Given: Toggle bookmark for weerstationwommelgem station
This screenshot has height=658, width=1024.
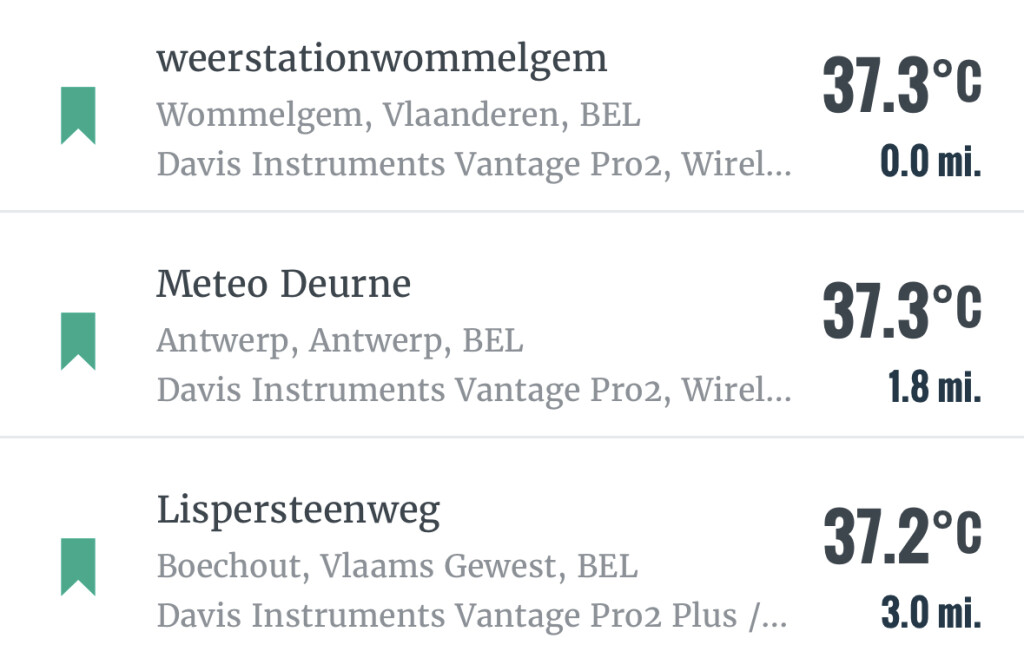Looking at the screenshot, I should coord(78,115).
